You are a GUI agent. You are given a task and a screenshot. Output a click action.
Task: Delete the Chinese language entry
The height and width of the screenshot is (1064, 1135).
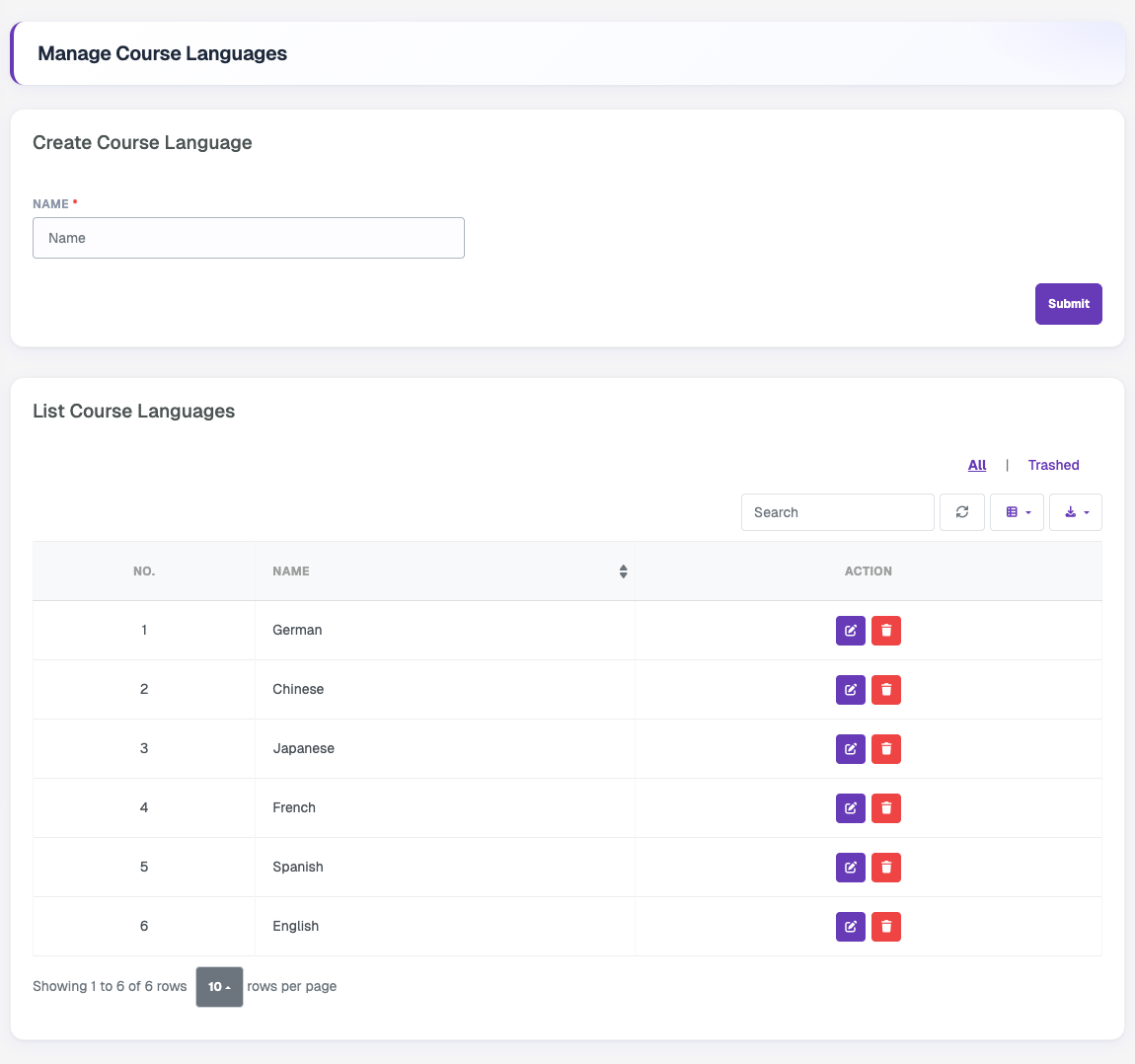(x=886, y=690)
